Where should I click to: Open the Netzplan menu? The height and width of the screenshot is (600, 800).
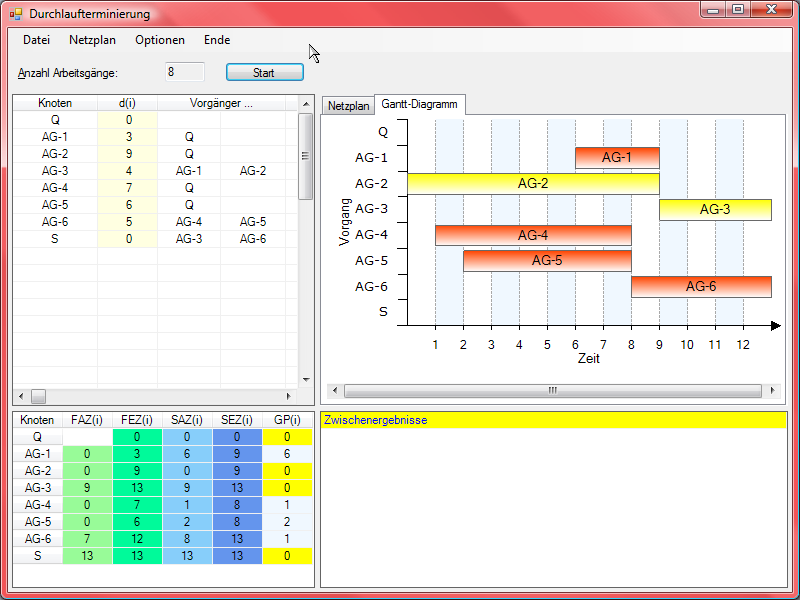92,40
